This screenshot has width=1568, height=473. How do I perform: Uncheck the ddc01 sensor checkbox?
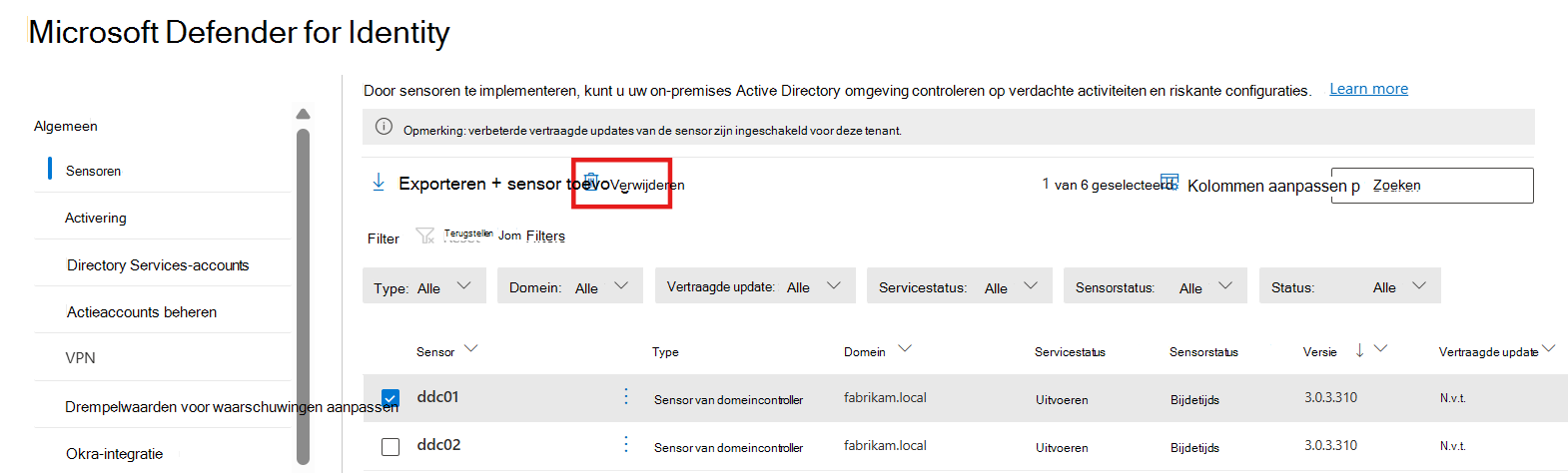(x=391, y=398)
